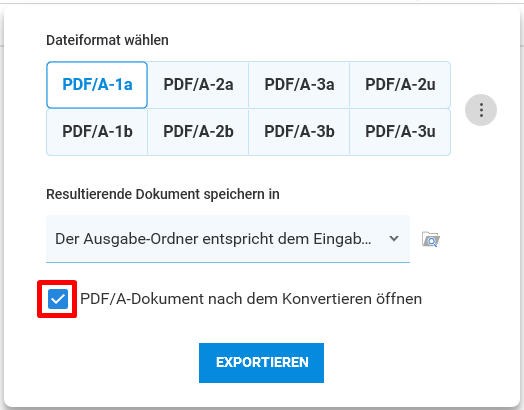Viewport: 524px width, 410px height.
Task: Click the label 'PDF/A-Dokument nach dem Konvertieren öffnen'
Action: point(251,299)
